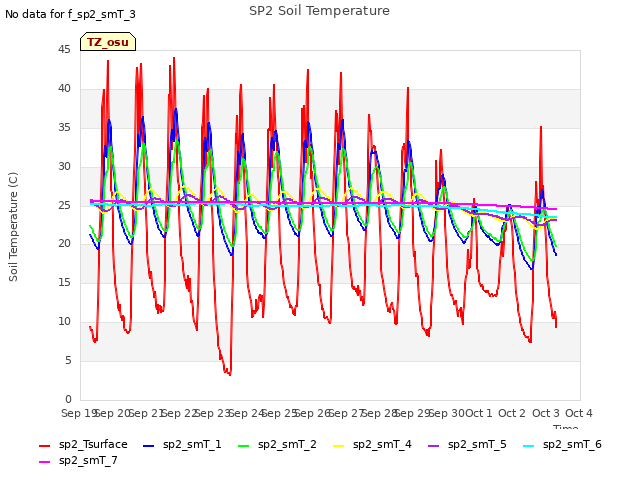Click the sp2_smT_6 legend label
Viewport: 640px width, 480px height.
(572, 444)
